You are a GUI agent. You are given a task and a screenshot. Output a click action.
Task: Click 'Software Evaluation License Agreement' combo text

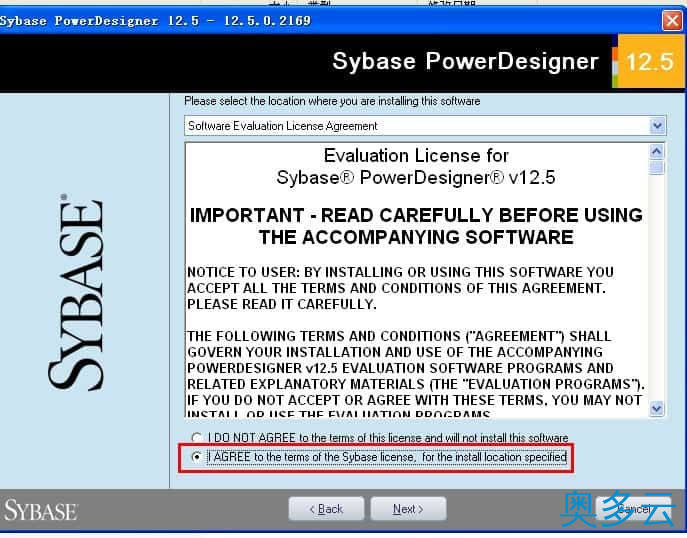pos(283,126)
